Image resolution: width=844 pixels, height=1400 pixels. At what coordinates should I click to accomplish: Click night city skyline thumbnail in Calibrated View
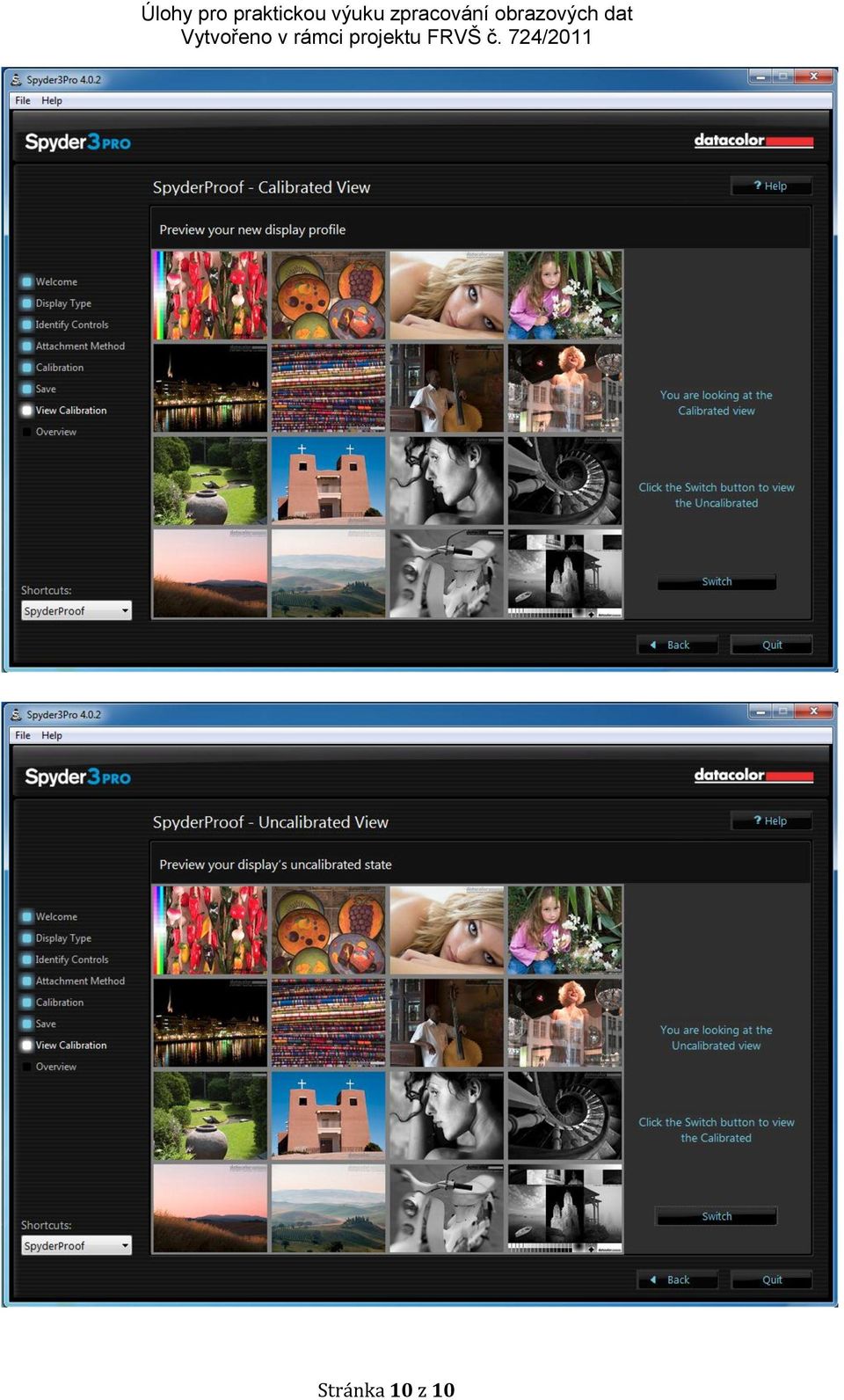(210, 388)
